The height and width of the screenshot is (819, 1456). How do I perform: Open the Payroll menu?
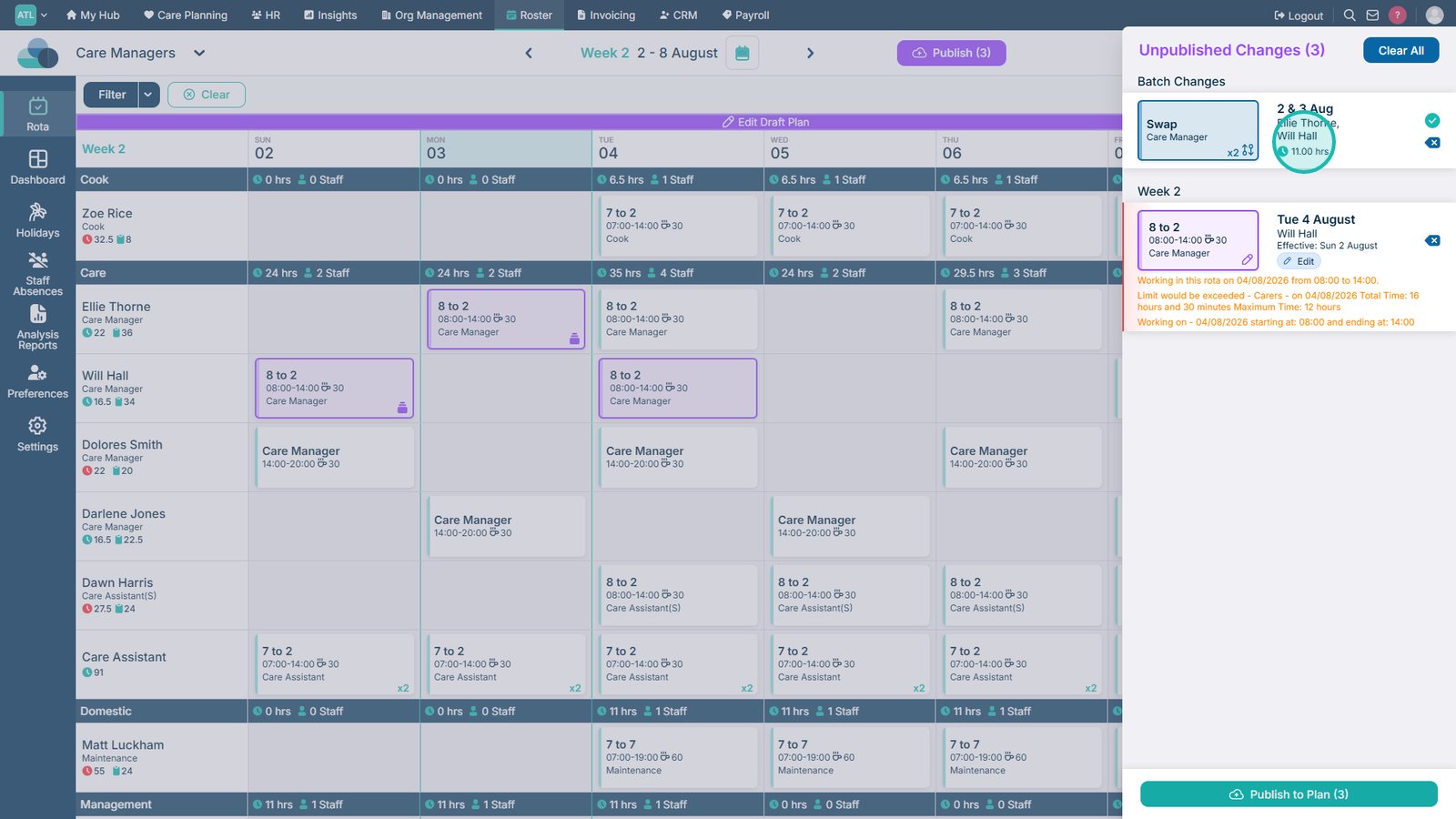[745, 15]
